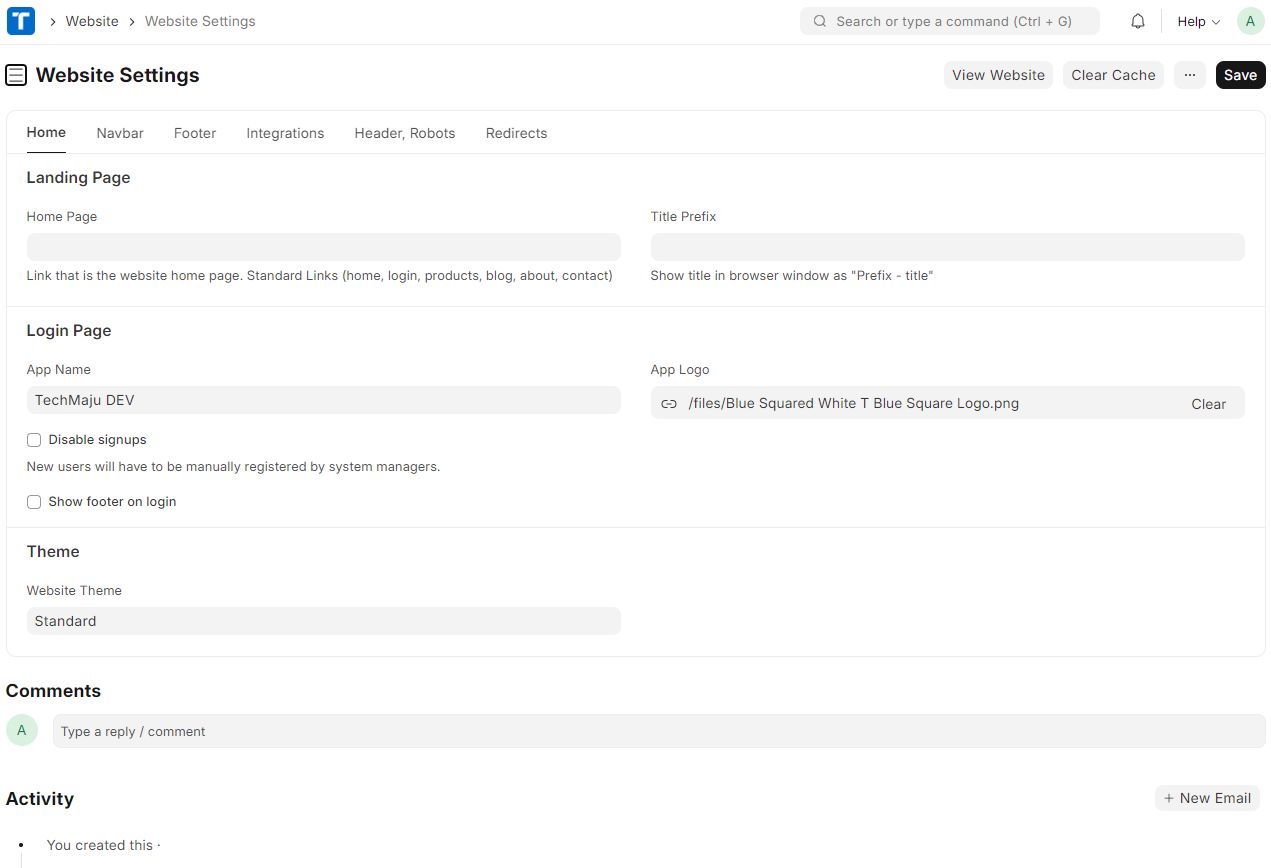Focus the Title Prefix input field
Screen dimensions: 1271x868
tap(947, 247)
